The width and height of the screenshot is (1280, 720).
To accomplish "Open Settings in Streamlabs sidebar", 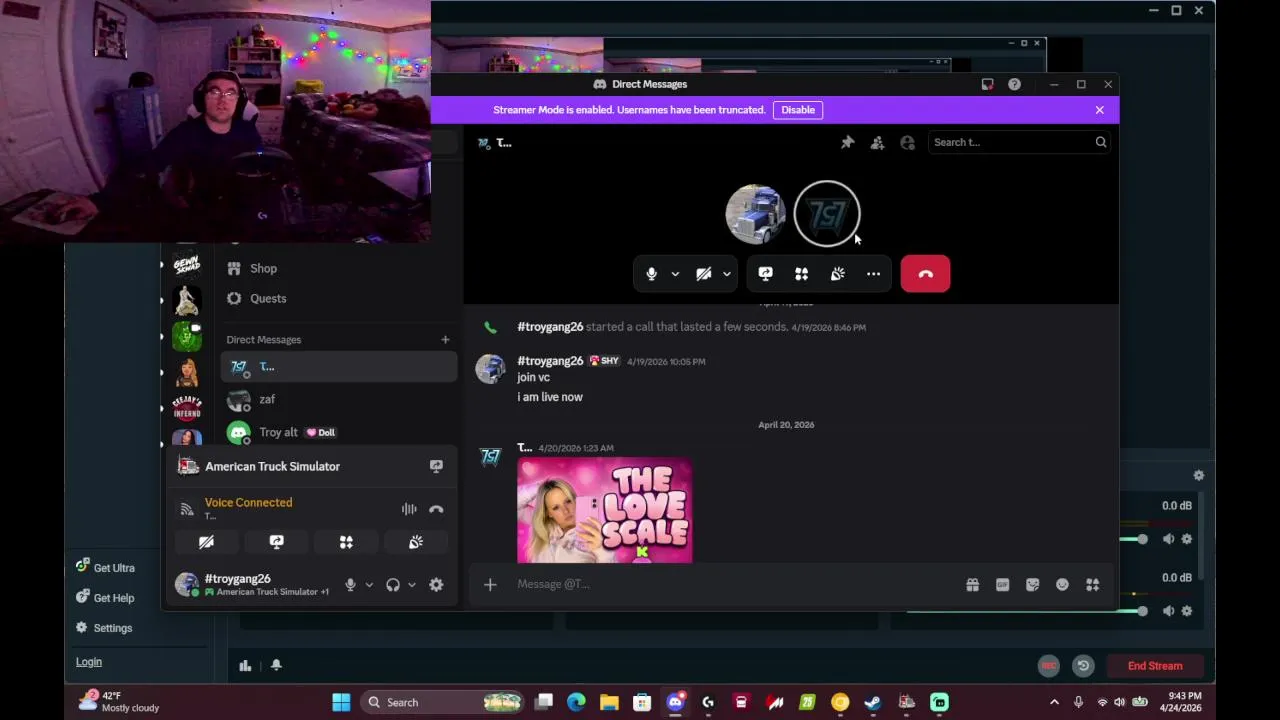I will 104,628.
